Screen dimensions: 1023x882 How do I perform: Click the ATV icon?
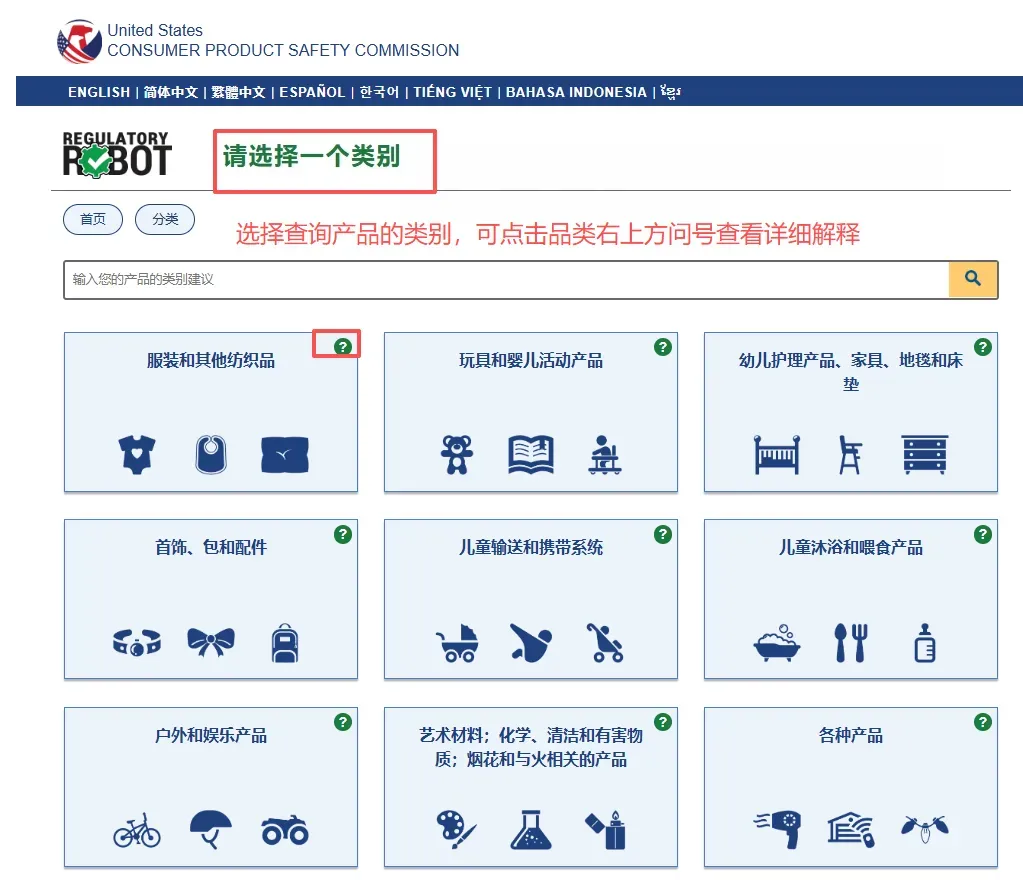(x=284, y=830)
